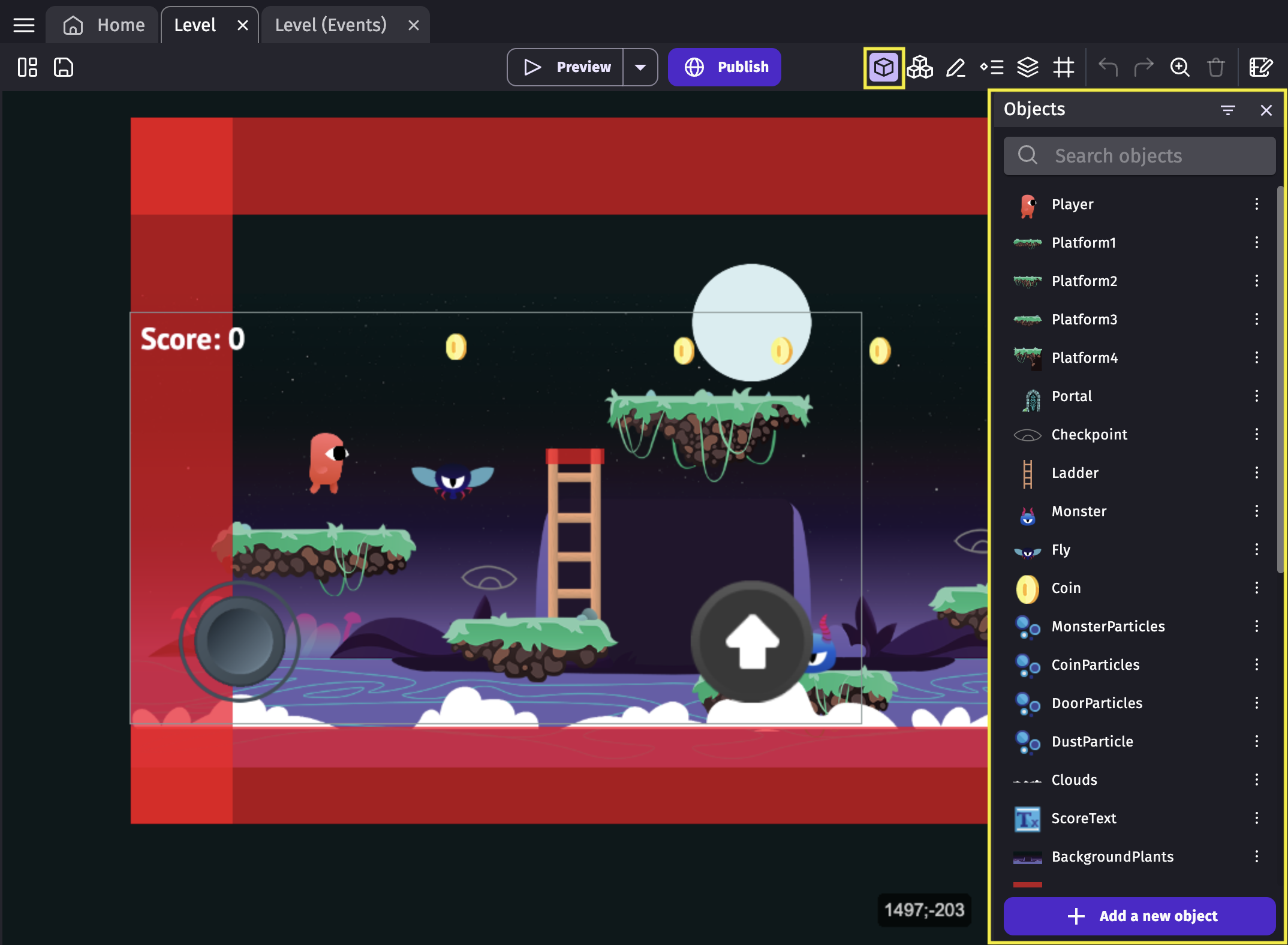
Task: Click the zoom magnifier toolbar icon
Action: point(1179,67)
